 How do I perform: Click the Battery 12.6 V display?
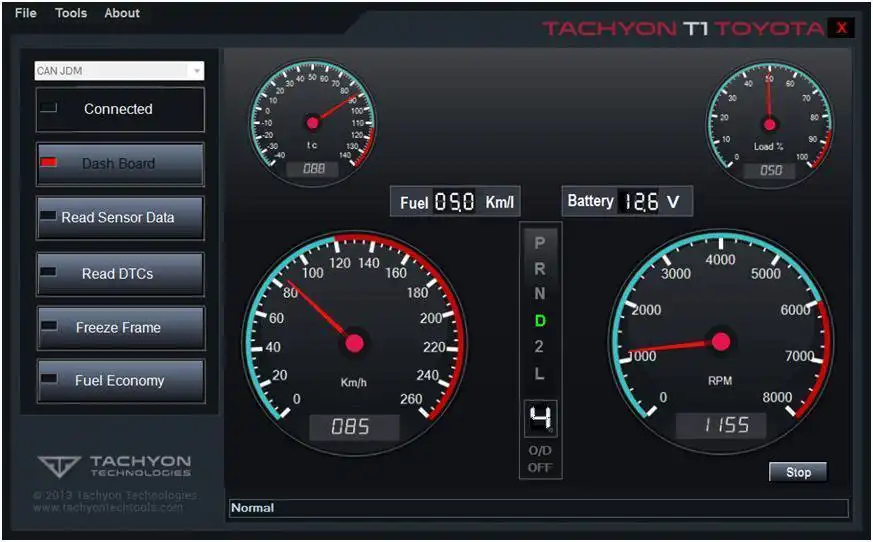click(627, 201)
